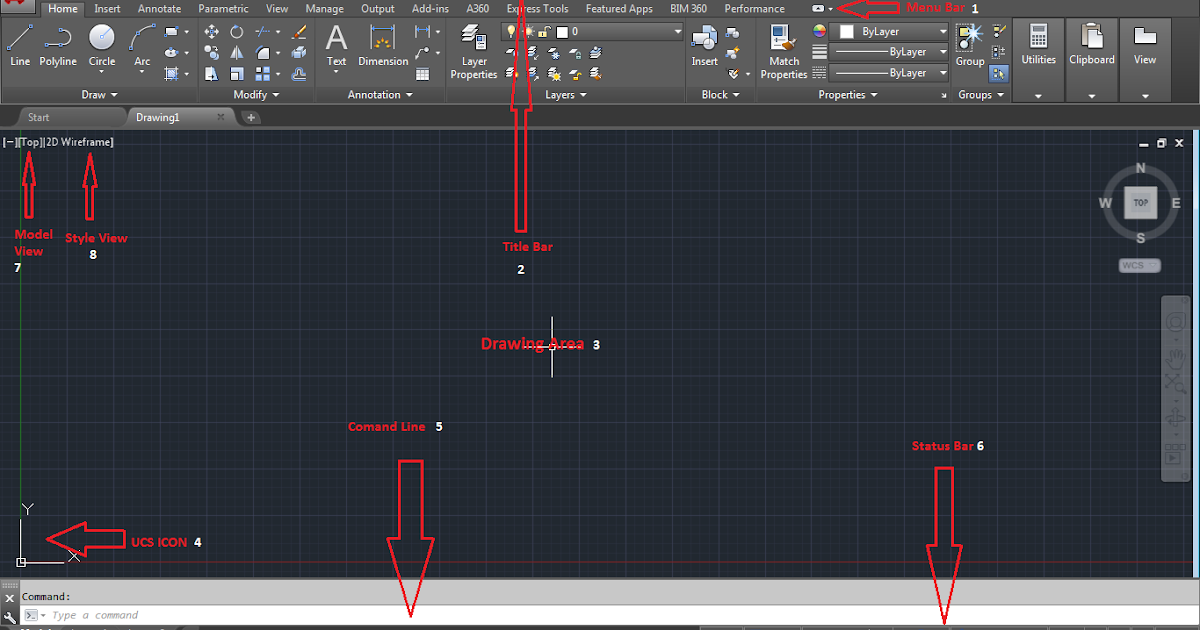This screenshot has height=630, width=1200.
Task: Switch to the Insert ribbon tab
Action: [x=108, y=8]
